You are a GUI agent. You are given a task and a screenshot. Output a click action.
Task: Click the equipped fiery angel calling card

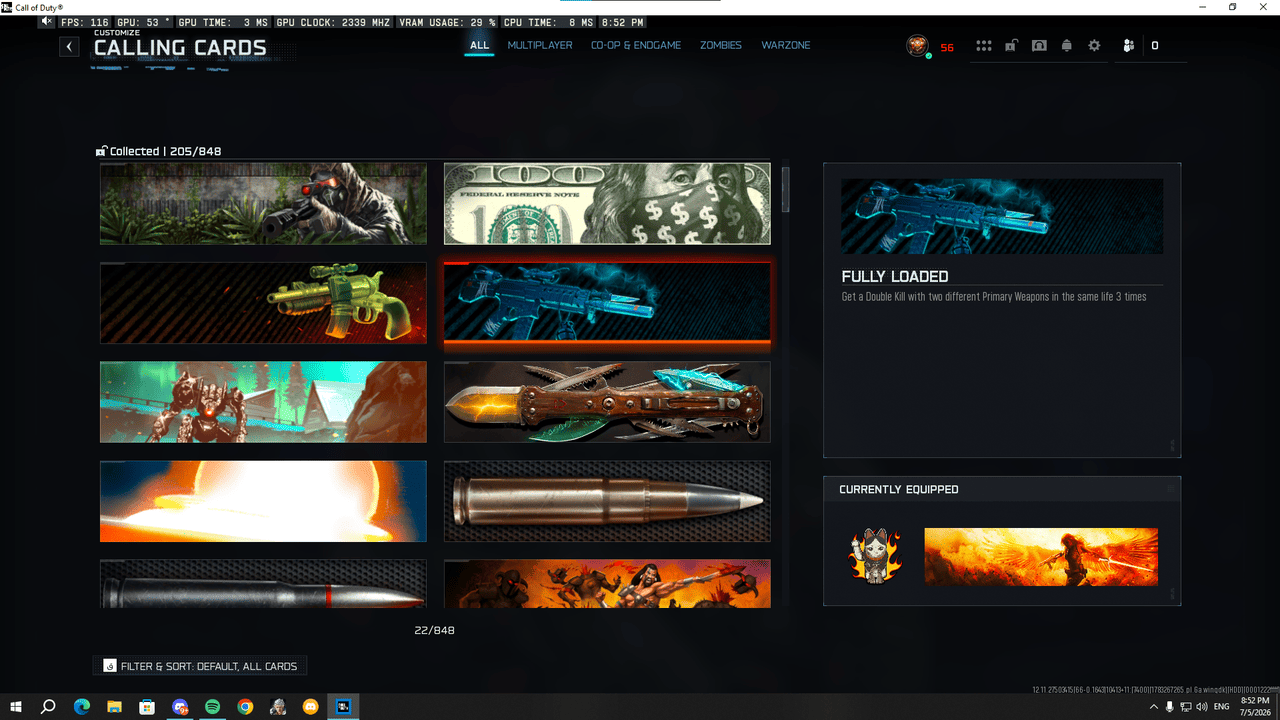pyautogui.click(x=1041, y=557)
